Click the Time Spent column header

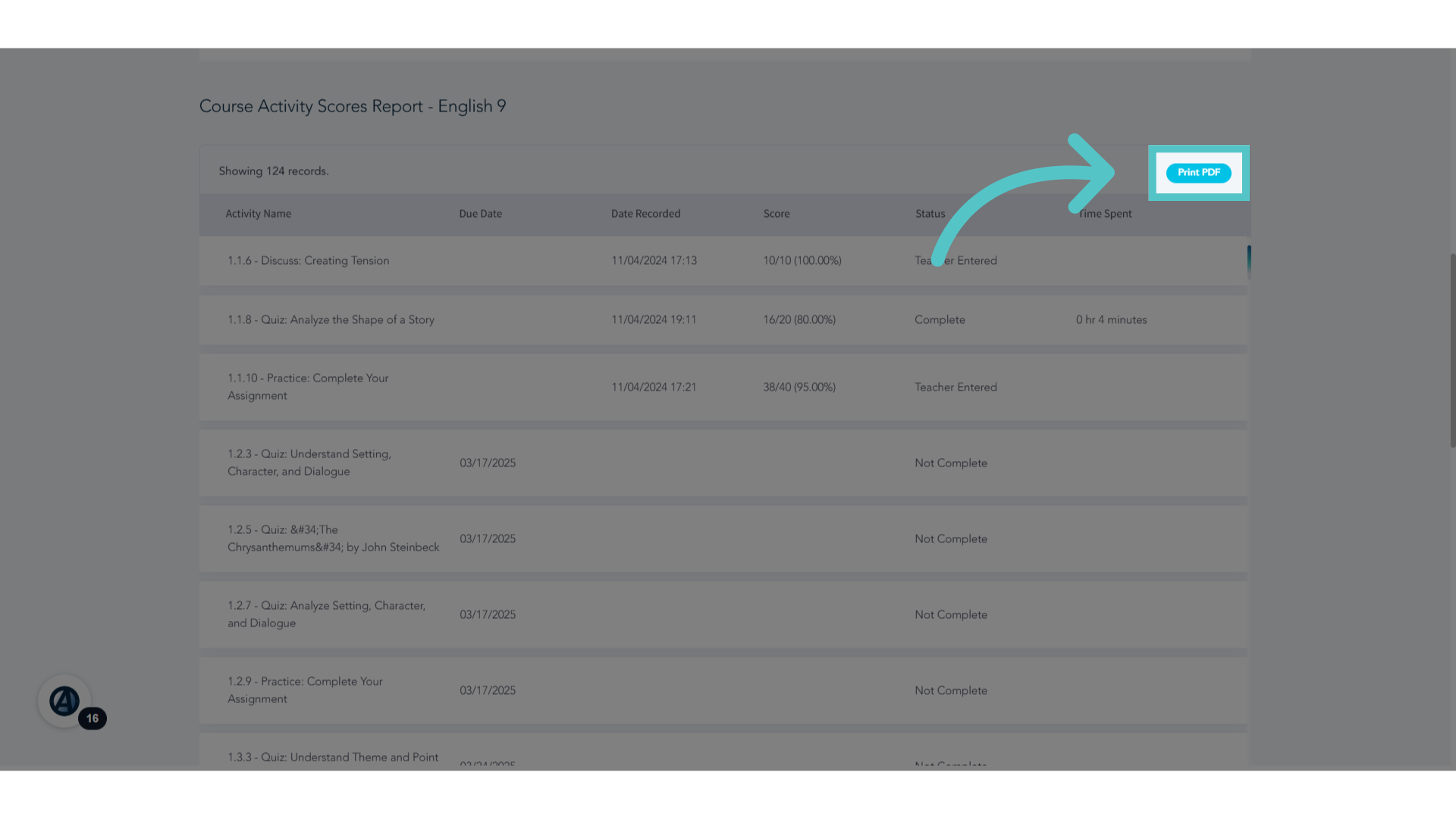pos(1105,214)
